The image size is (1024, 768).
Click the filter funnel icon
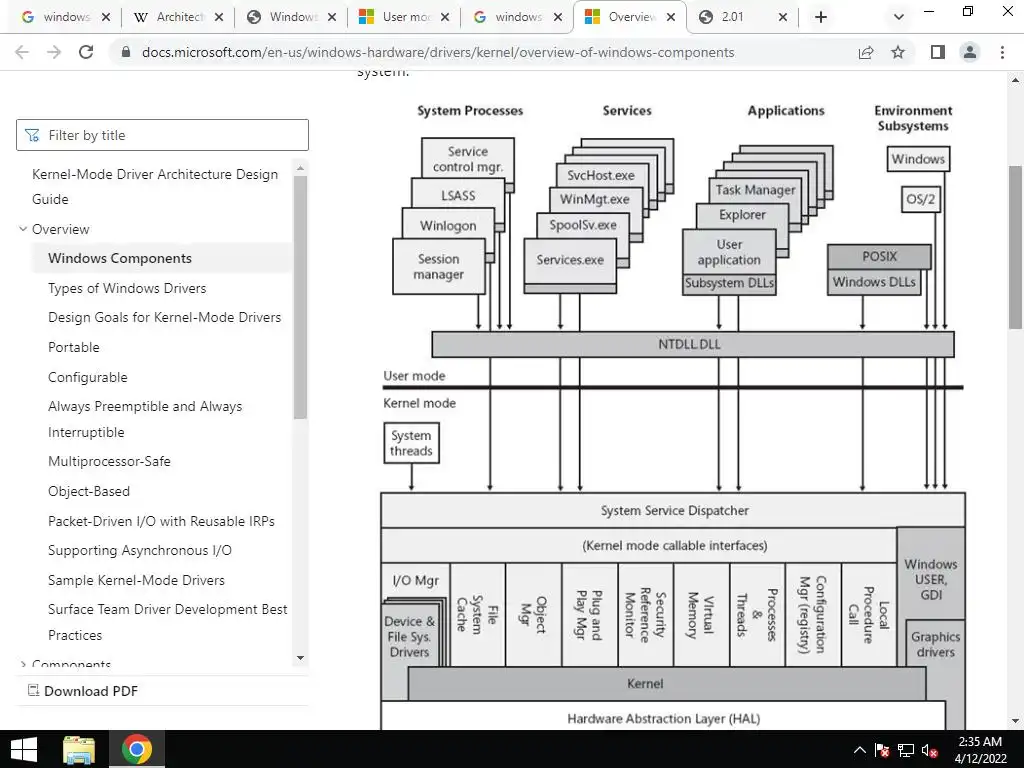31,135
